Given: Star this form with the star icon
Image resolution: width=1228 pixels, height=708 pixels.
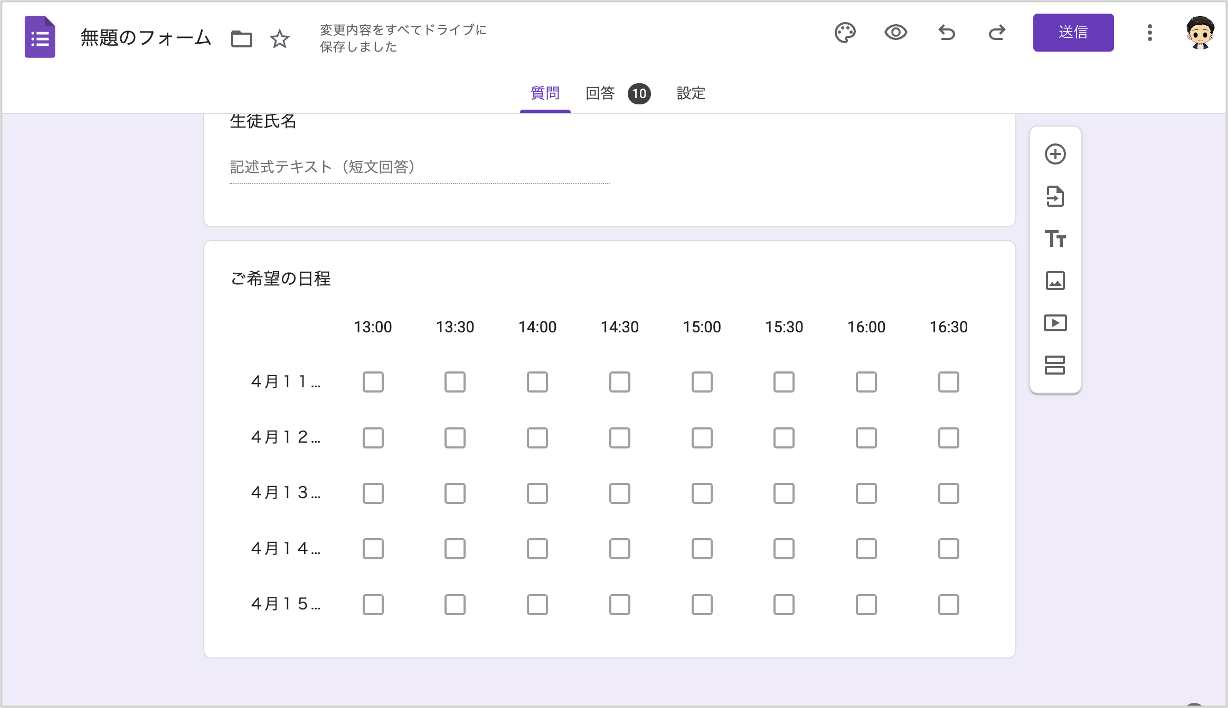Looking at the screenshot, I should pyautogui.click(x=280, y=39).
